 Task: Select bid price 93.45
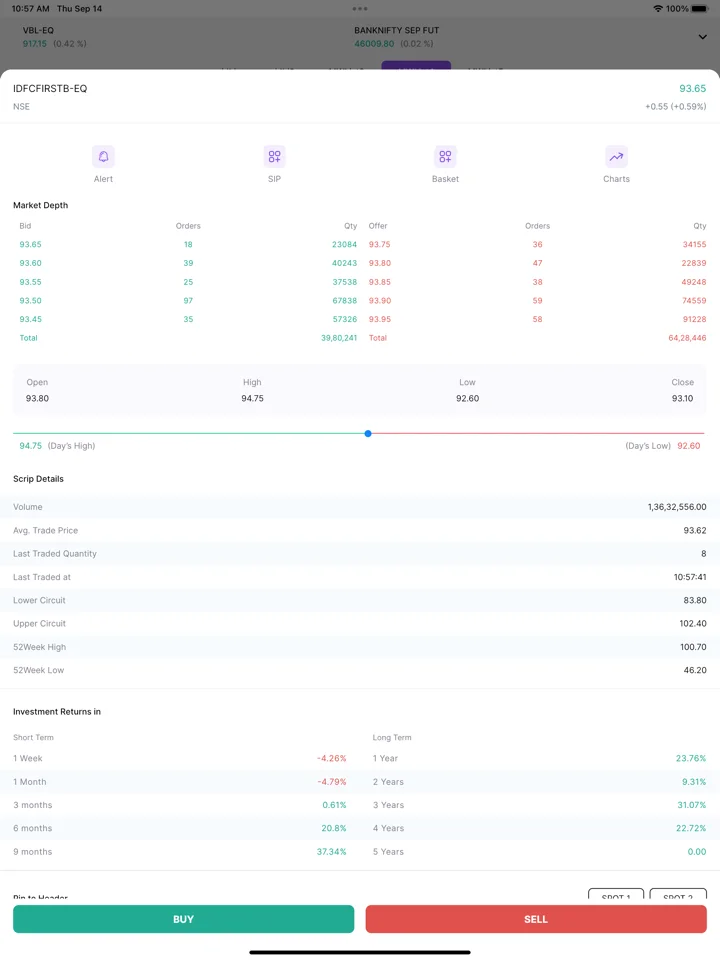(31, 319)
